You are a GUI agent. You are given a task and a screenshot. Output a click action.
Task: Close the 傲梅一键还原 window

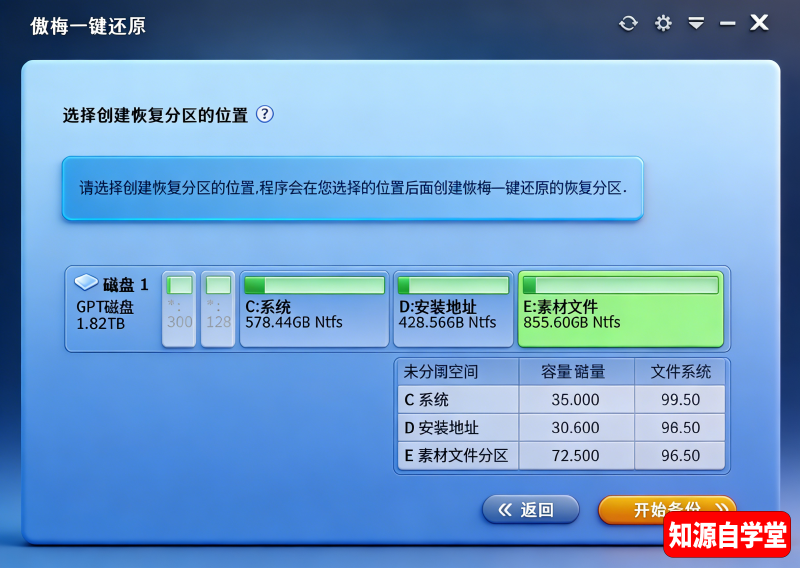[760, 22]
